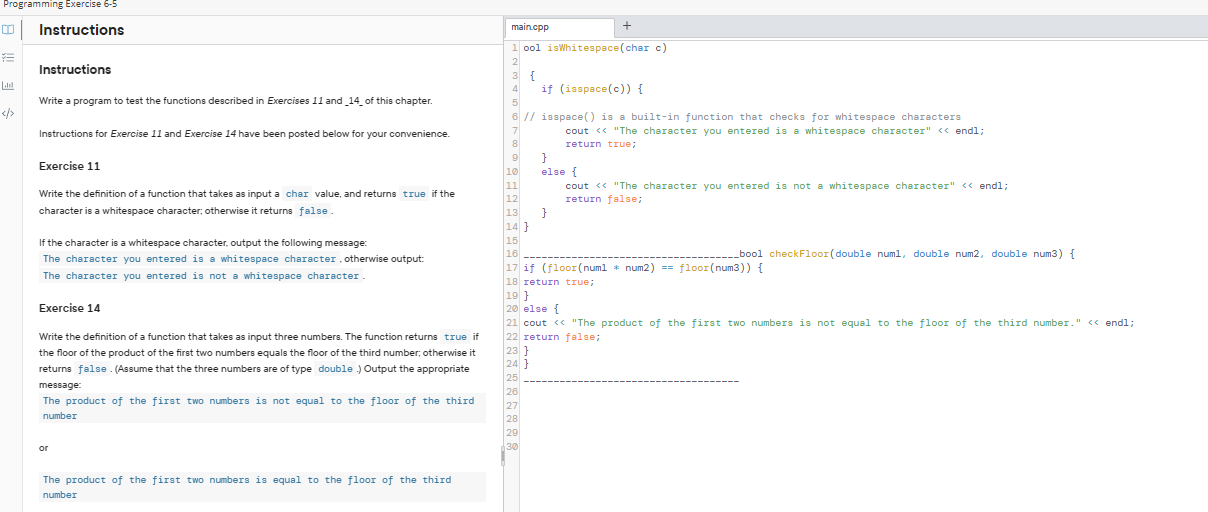Click the cout line on line 11
The height and width of the screenshot is (512, 1208).
(x=787, y=185)
